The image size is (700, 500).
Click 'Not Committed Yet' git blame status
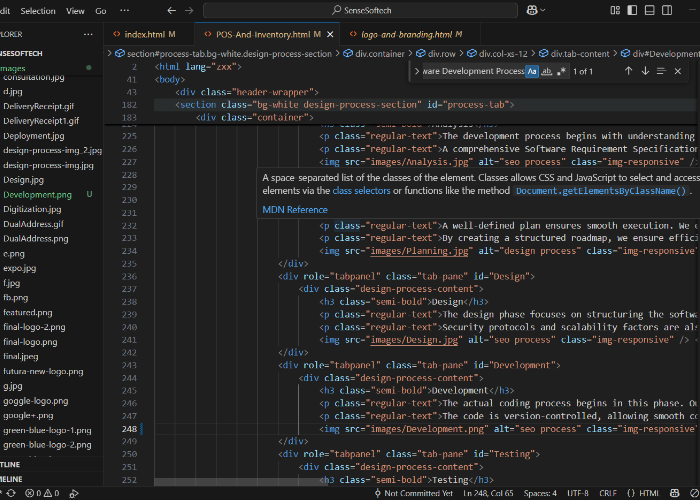(413, 493)
